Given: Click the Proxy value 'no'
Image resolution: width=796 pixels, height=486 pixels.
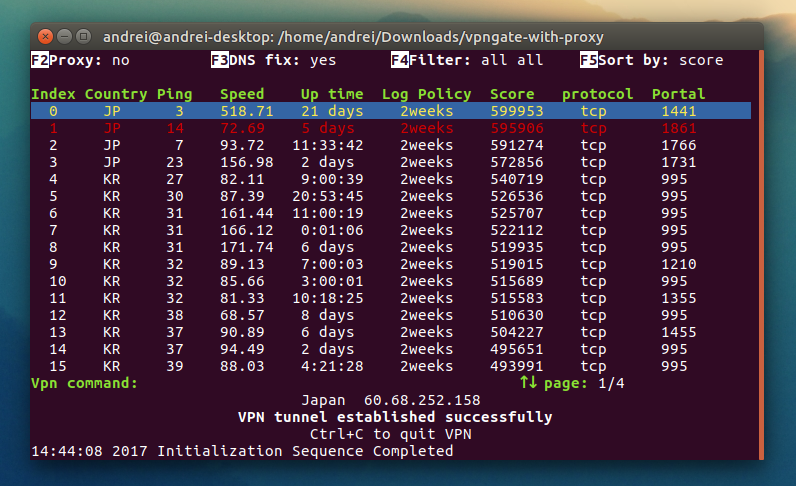Looking at the screenshot, I should 121,60.
